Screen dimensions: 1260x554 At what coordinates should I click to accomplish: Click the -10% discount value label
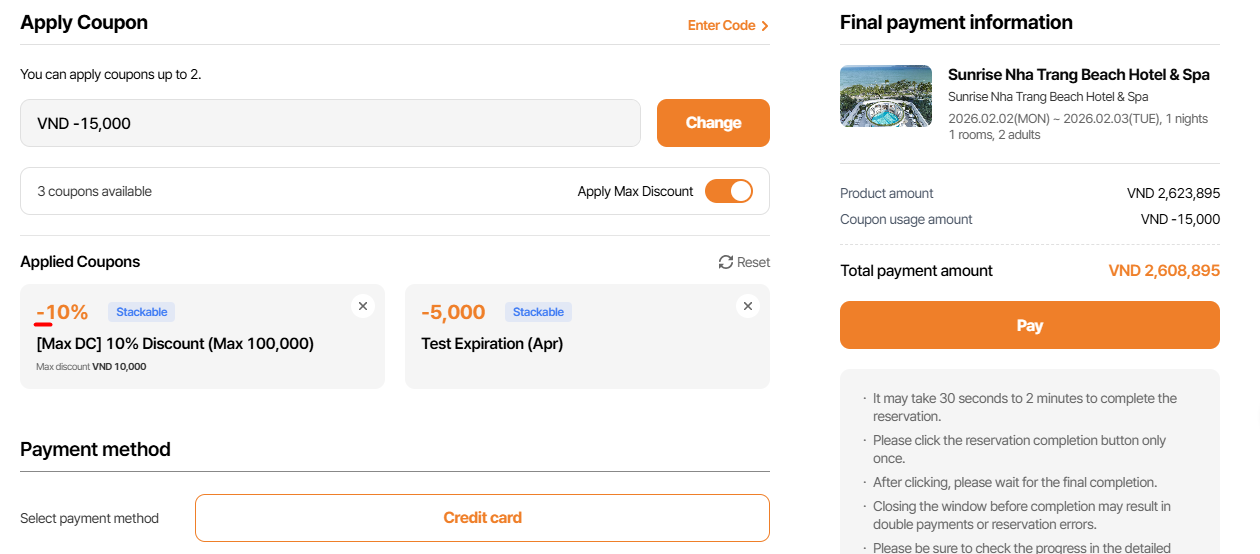(62, 312)
